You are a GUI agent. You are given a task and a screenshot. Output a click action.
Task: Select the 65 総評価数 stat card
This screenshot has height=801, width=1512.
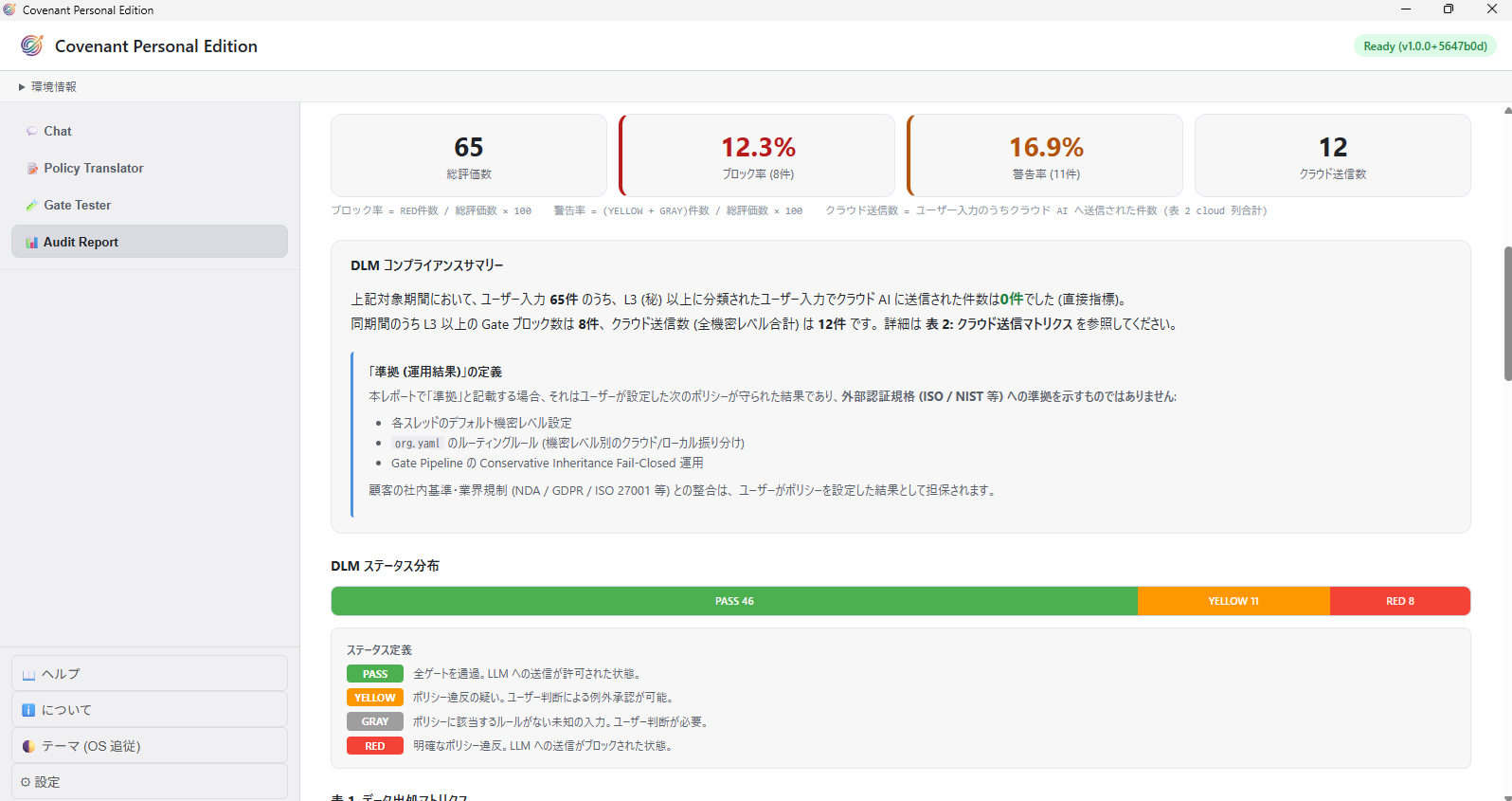(x=469, y=155)
